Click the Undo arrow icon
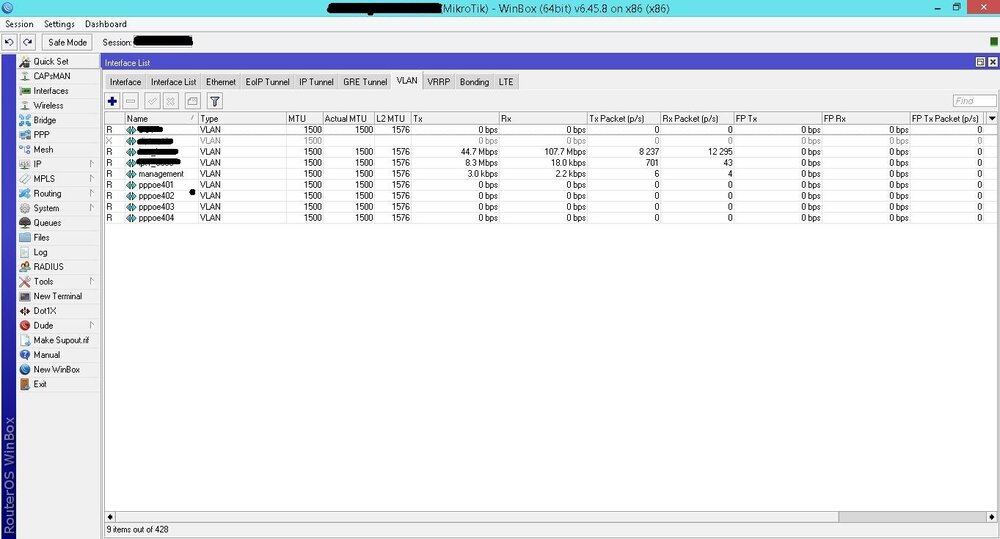 tap(9, 42)
